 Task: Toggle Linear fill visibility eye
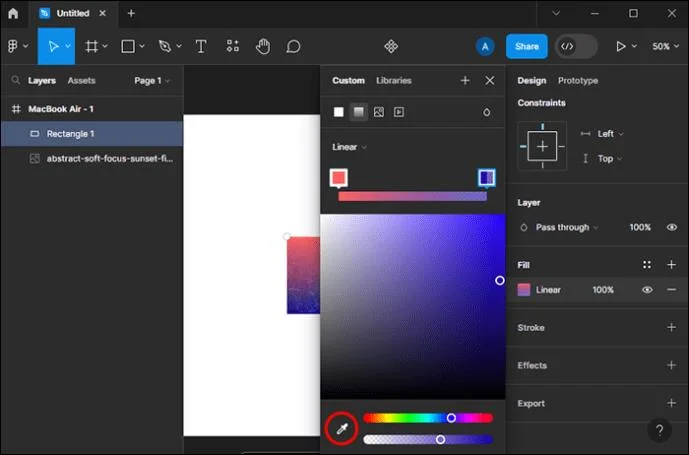pyautogui.click(x=647, y=290)
